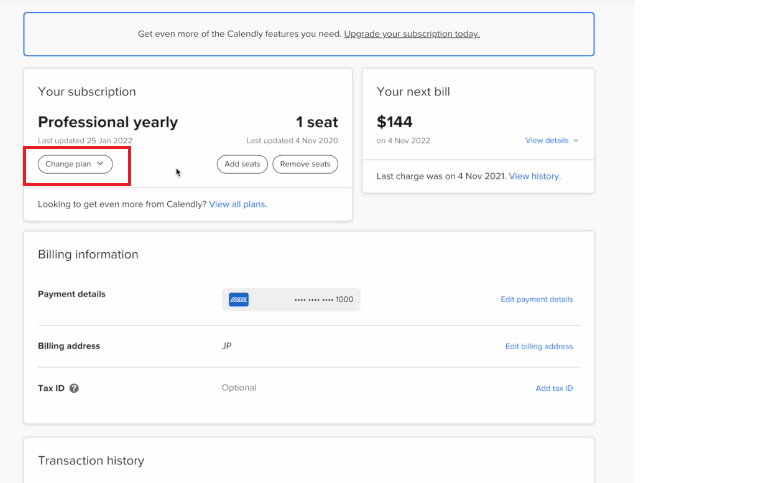Click the billing address value JP
Screen dimensions: 778x483
[x=227, y=346]
